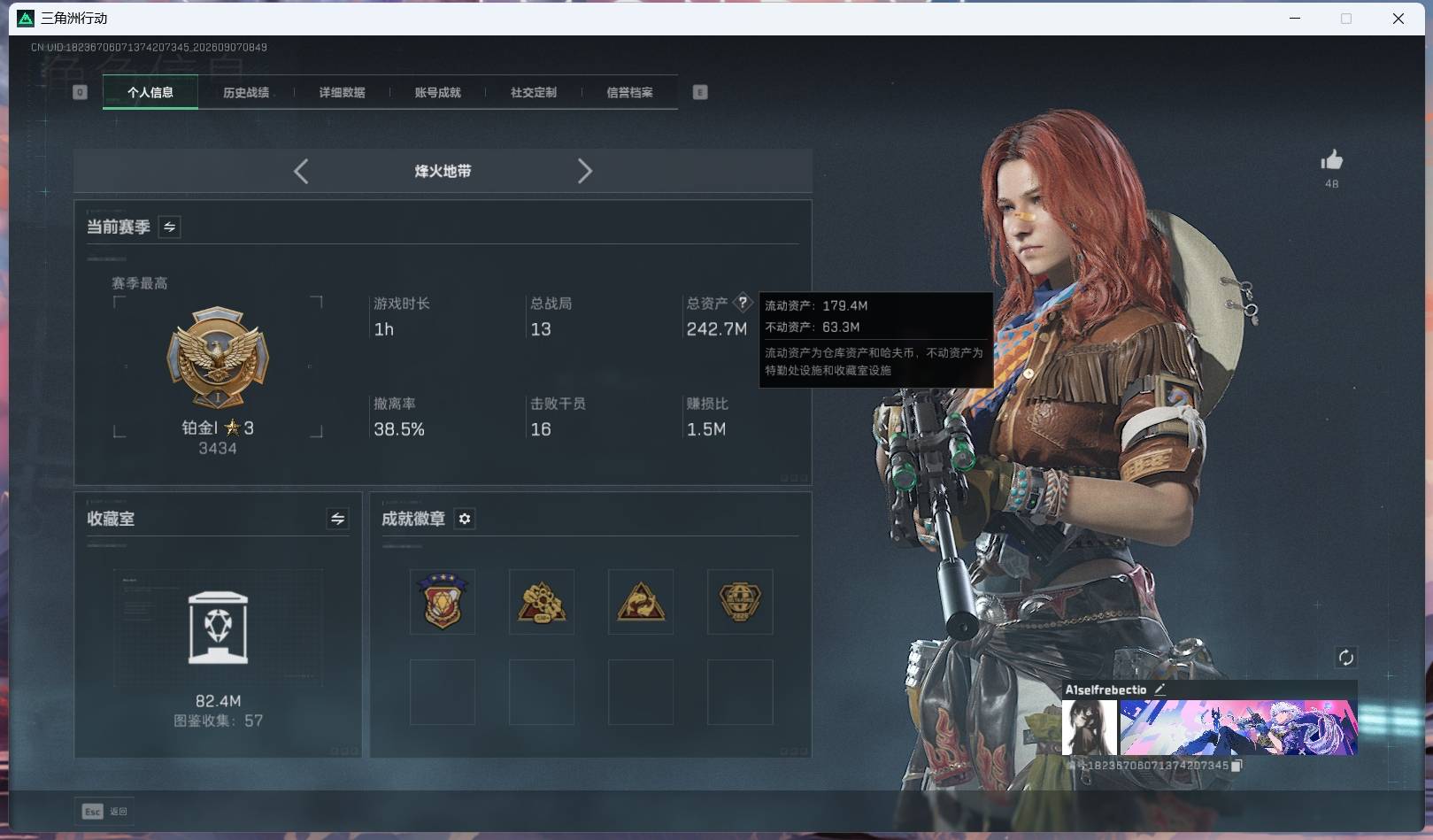Click the 总资产 question mark help icon
Screen dimensions: 1433x840
(x=743, y=302)
